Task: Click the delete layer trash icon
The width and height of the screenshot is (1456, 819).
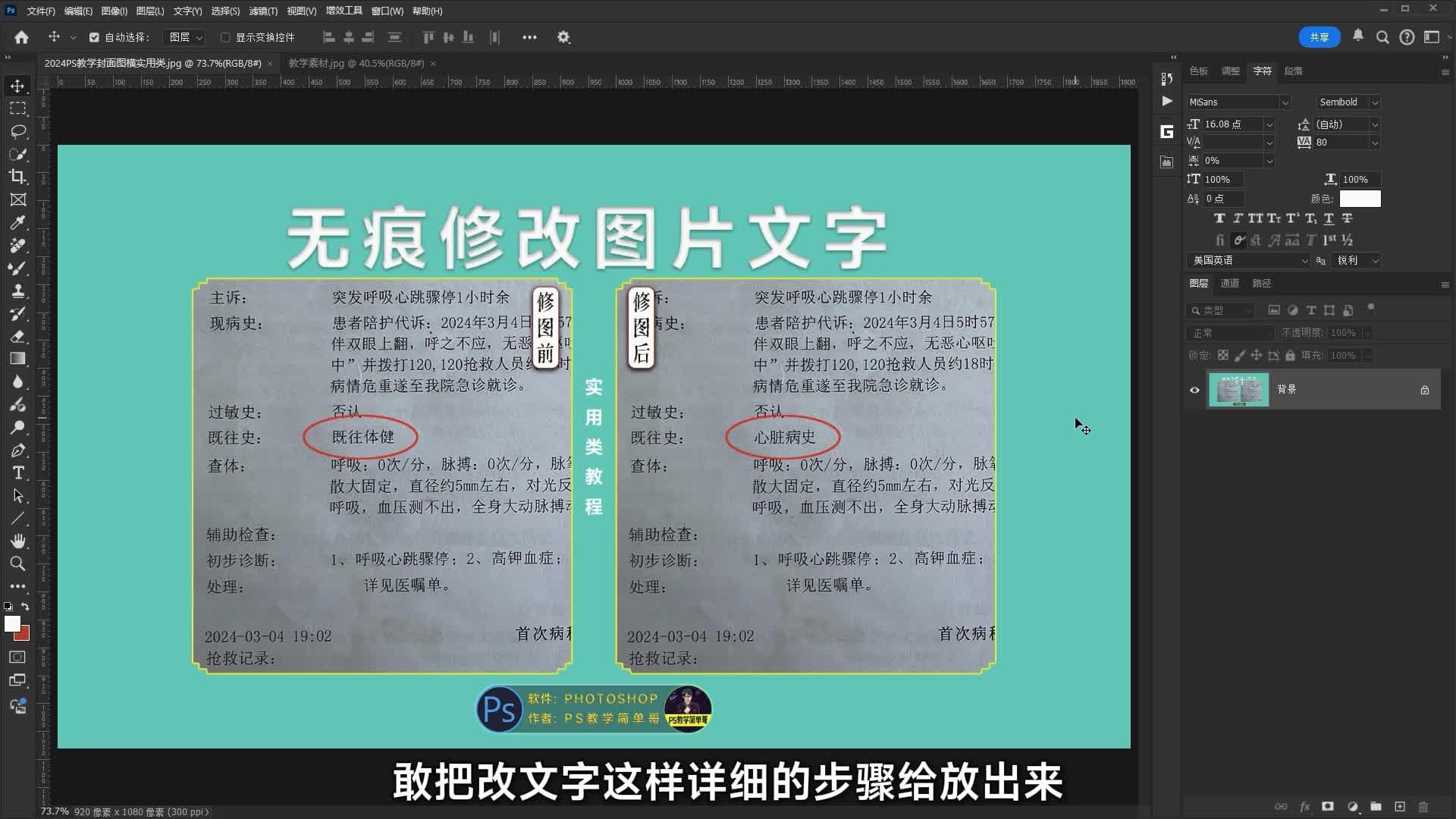Action: pos(1423,806)
